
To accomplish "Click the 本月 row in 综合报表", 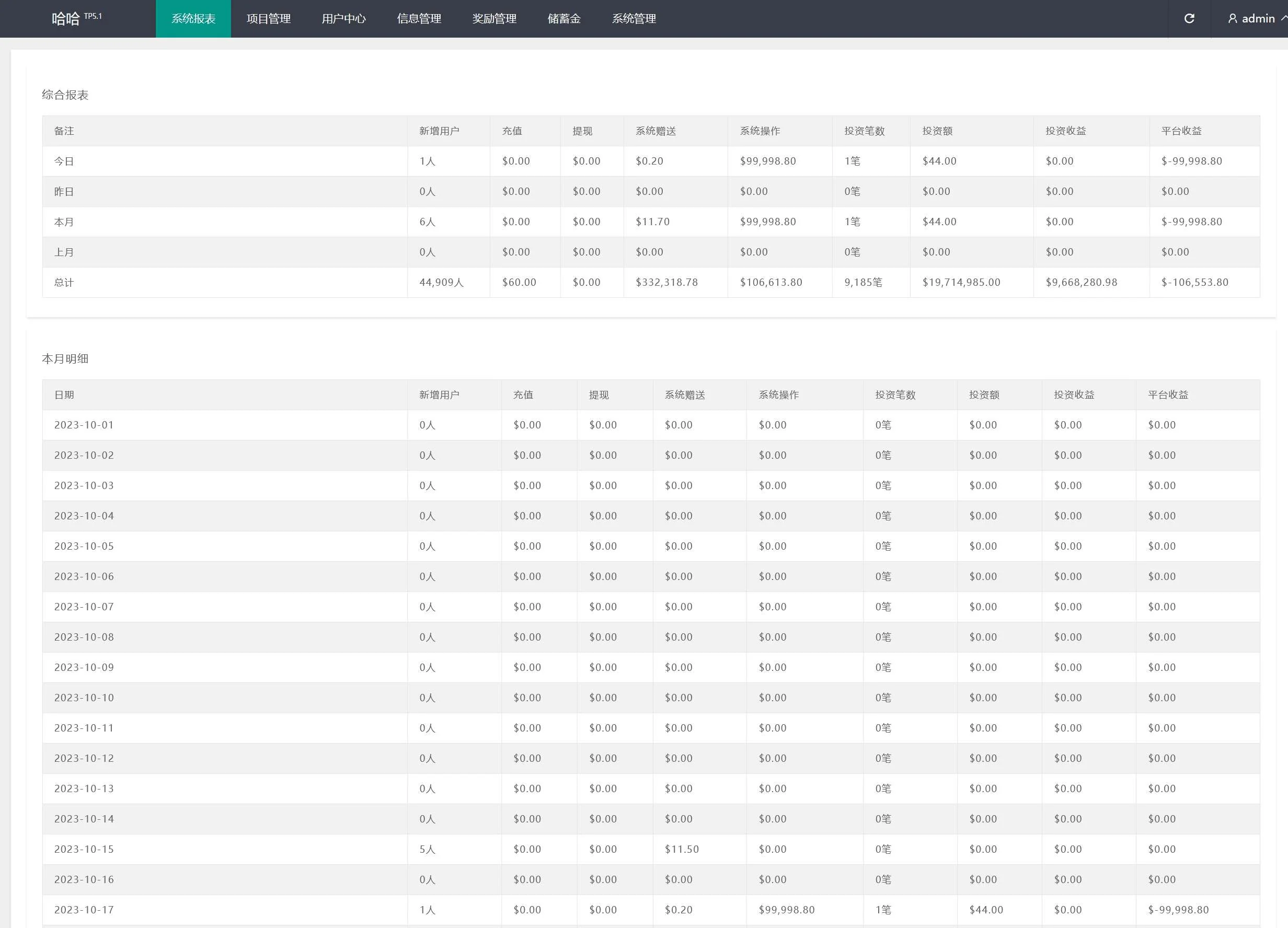I will (x=64, y=222).
